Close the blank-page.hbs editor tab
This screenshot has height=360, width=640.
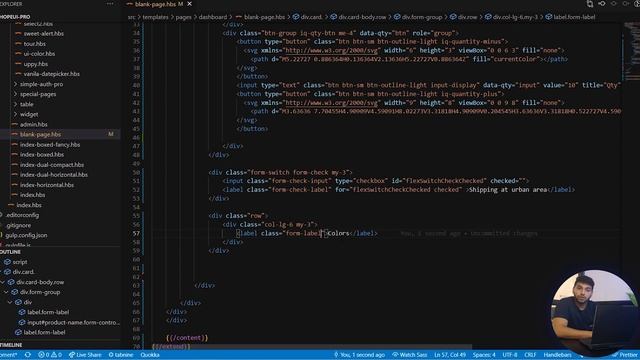(x=189, y=4)
